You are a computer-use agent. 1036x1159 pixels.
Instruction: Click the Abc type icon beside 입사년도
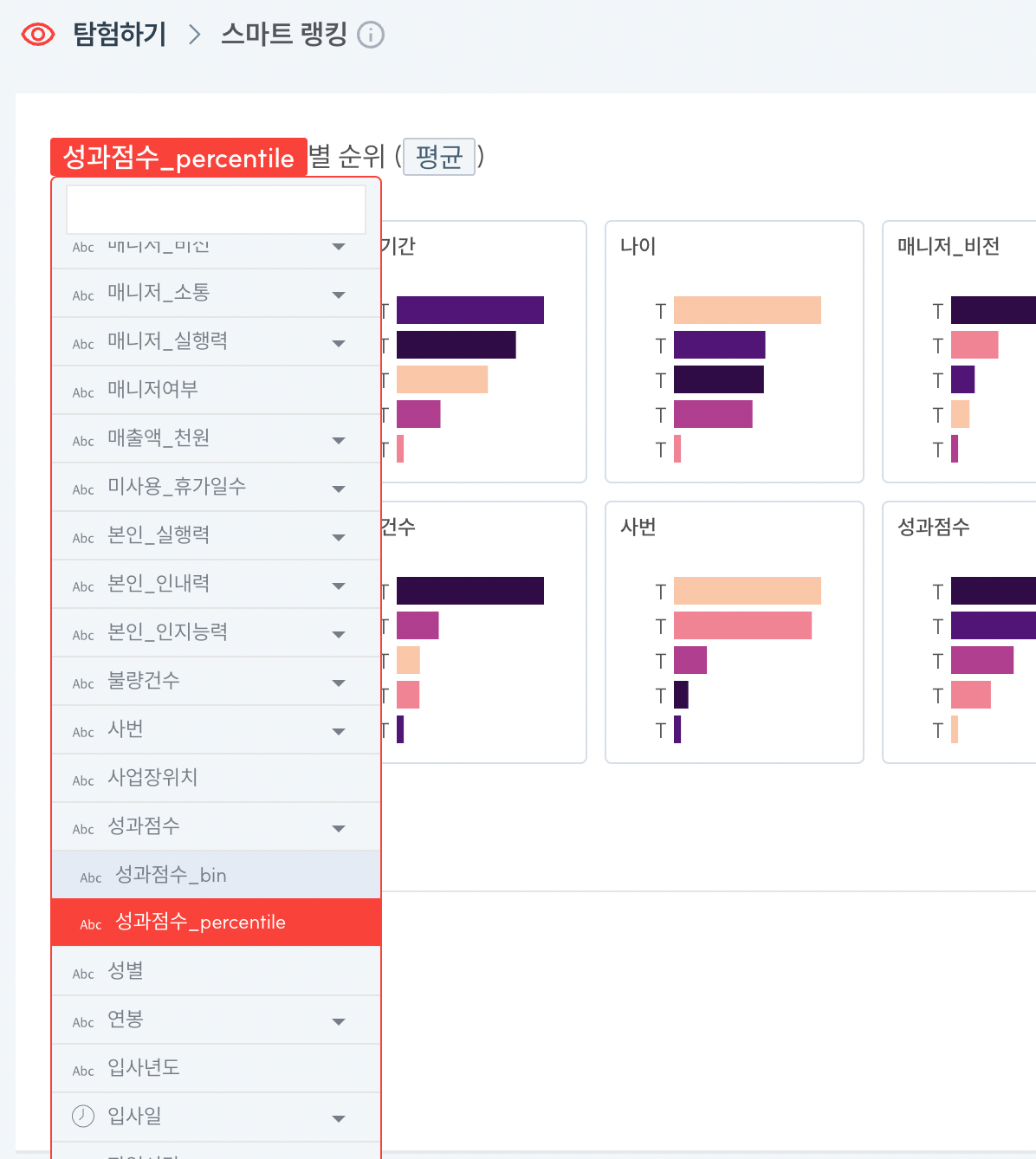click(83, 1071)
